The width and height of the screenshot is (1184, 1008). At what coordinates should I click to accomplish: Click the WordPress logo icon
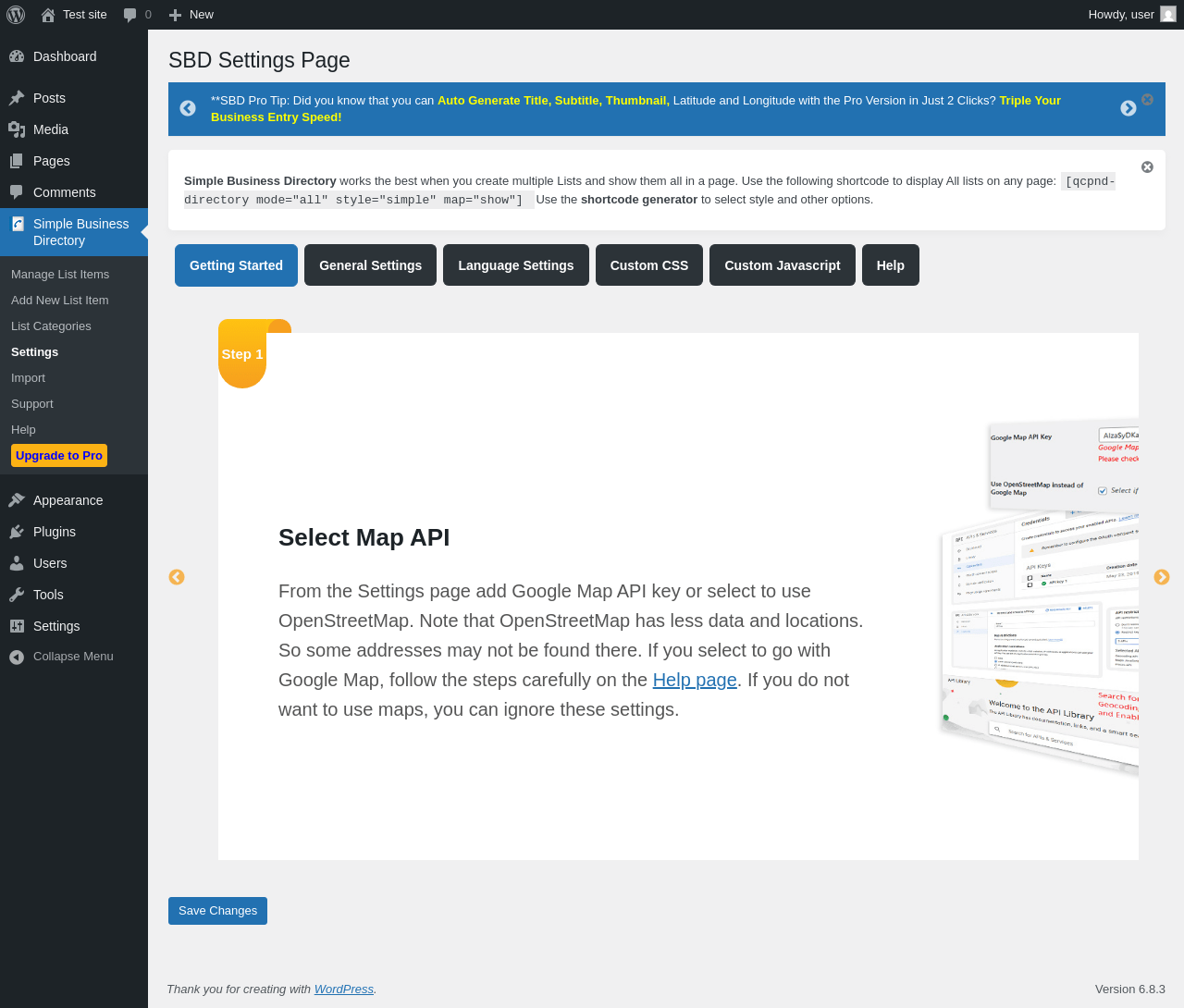16,15
